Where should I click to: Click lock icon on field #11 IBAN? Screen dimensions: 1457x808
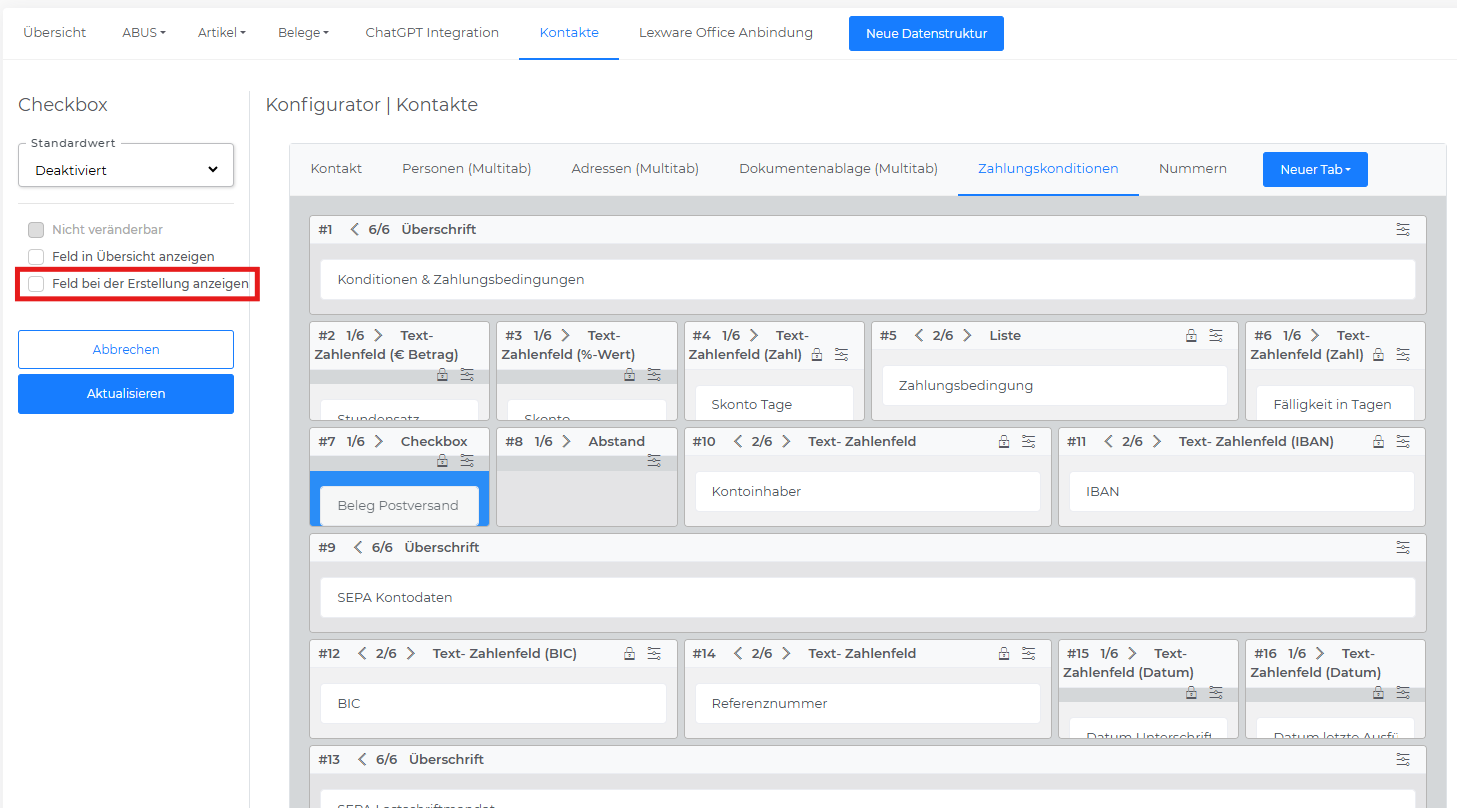click(x=1378, y=442)
